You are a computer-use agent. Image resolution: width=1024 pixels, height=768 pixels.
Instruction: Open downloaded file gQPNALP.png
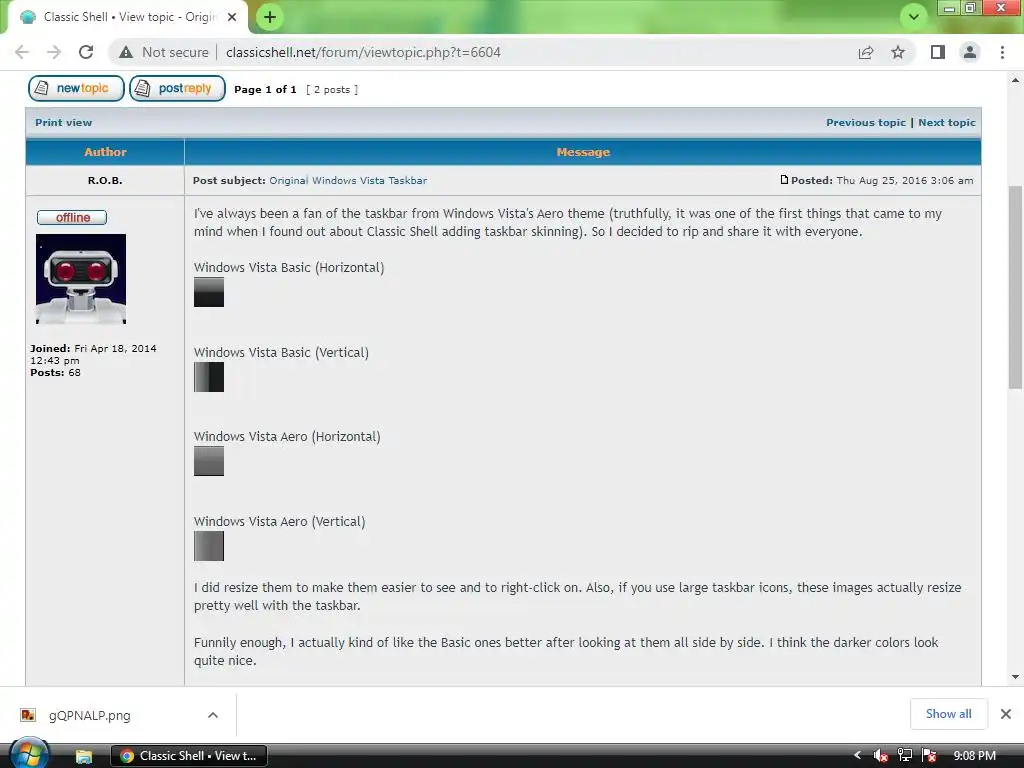click(x=89, y=715)
